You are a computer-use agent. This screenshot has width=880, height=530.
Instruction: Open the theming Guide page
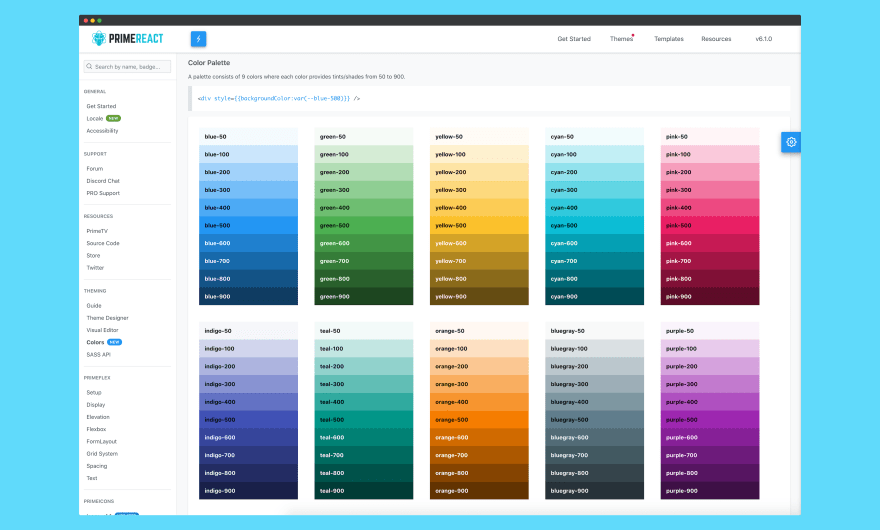pos(94,305)
